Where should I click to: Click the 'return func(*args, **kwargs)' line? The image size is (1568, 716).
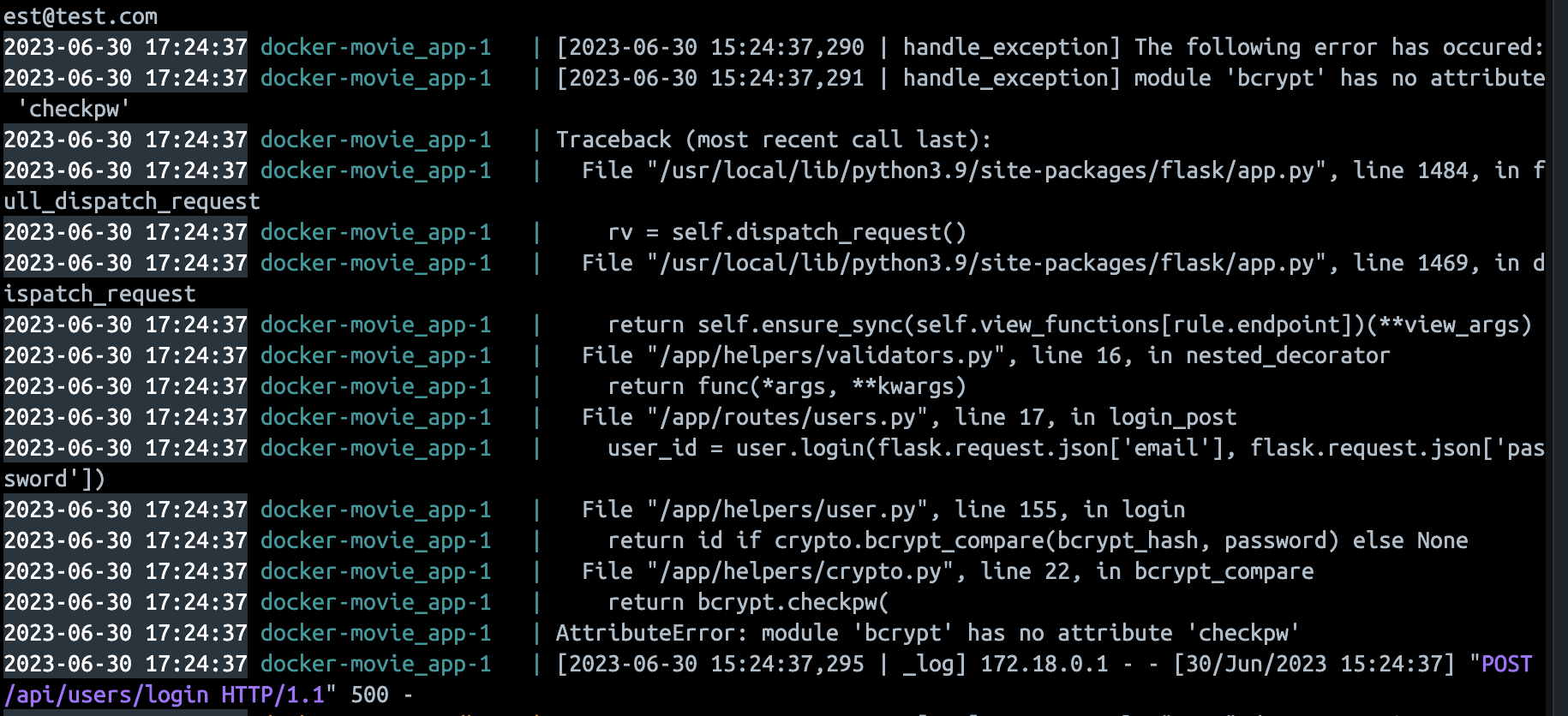787,386
